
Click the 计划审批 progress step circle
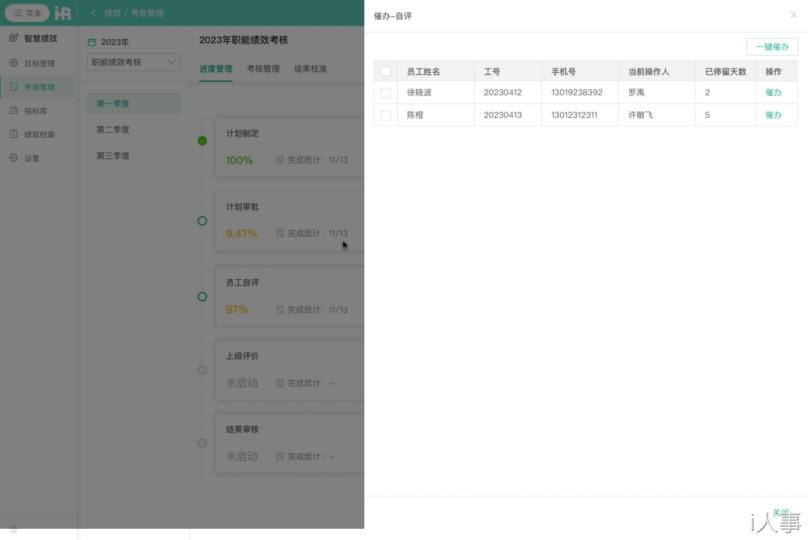pyautogui.click(x=202, y=220)
